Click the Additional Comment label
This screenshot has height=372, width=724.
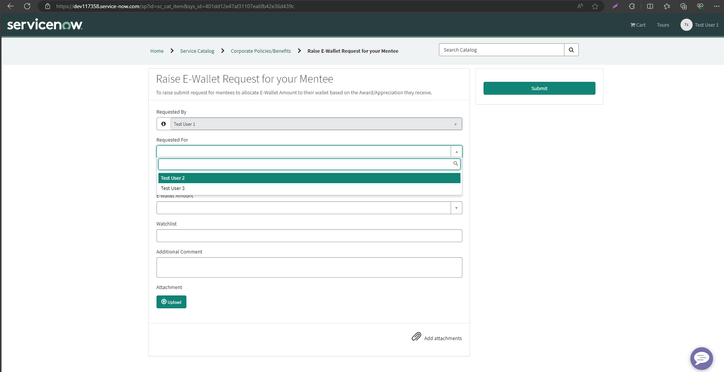click(x=179, y=252)
